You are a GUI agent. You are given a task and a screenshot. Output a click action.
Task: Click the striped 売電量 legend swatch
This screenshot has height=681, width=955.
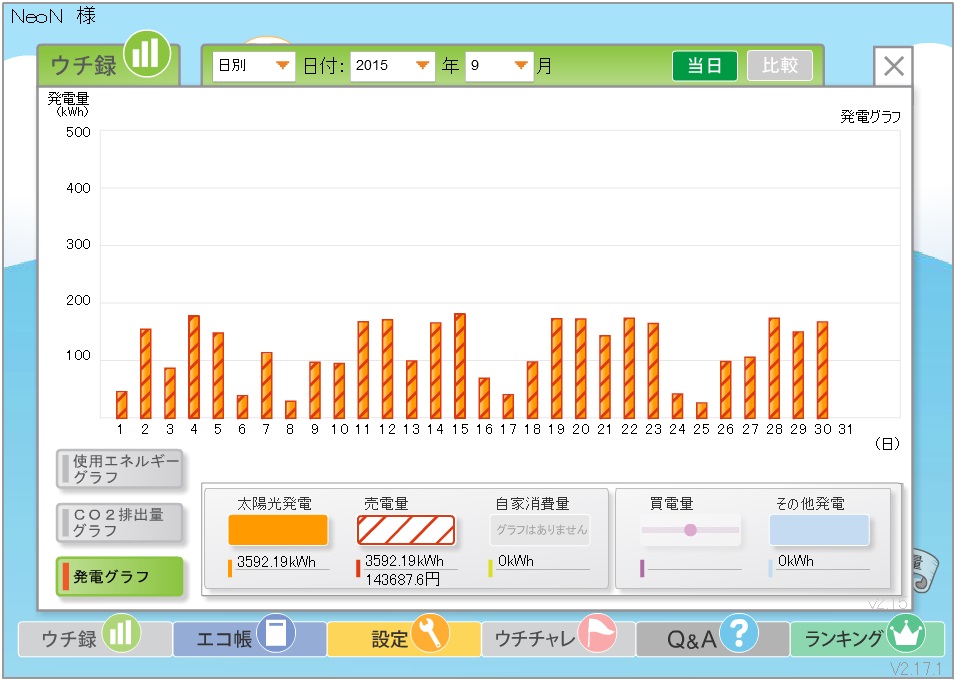pos(406,530)
